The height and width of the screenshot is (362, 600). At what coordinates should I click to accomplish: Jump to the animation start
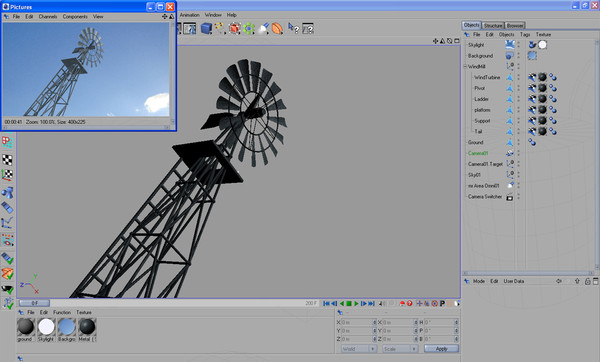pos(326,303)
